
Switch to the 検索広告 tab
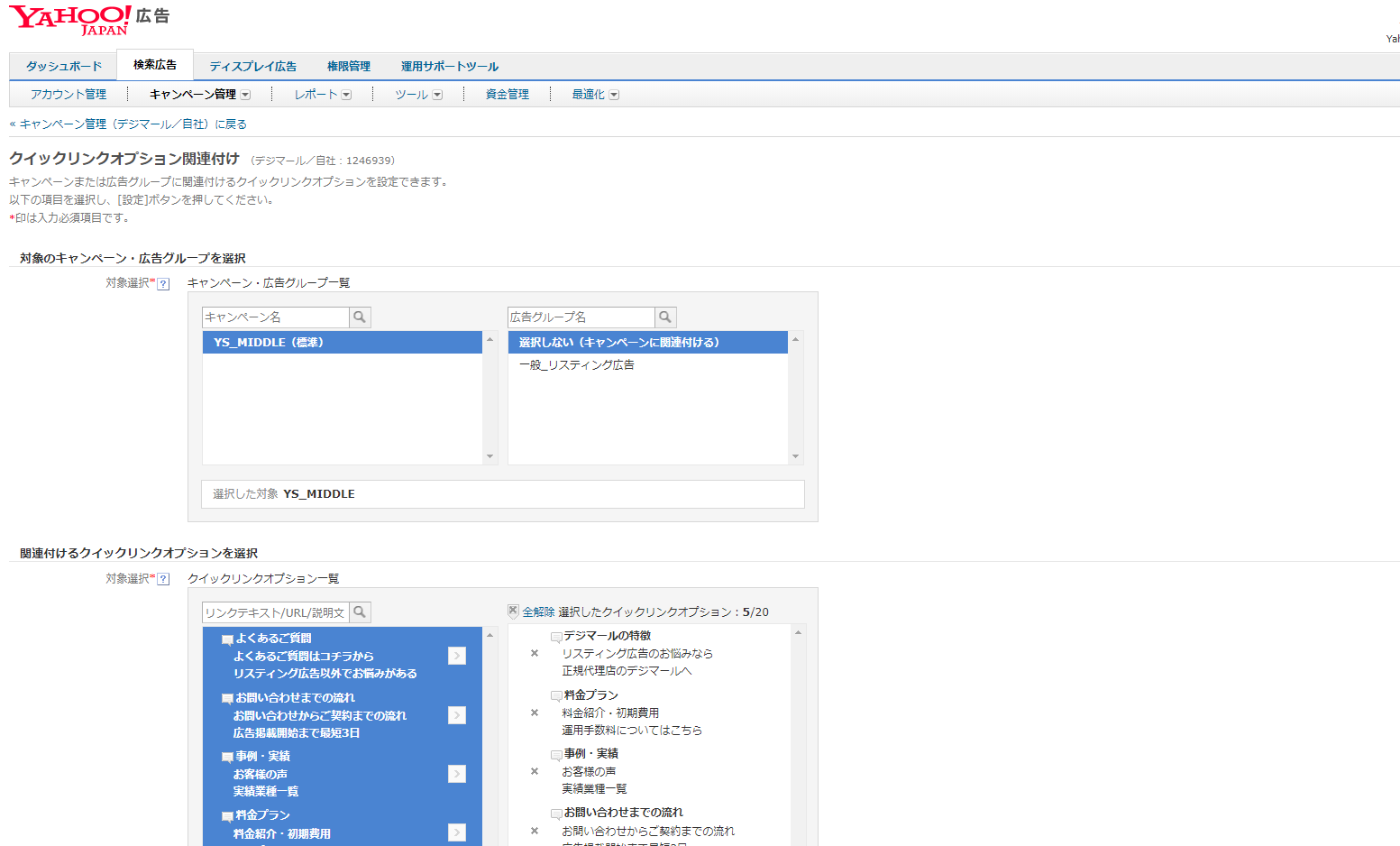(155, 65)
